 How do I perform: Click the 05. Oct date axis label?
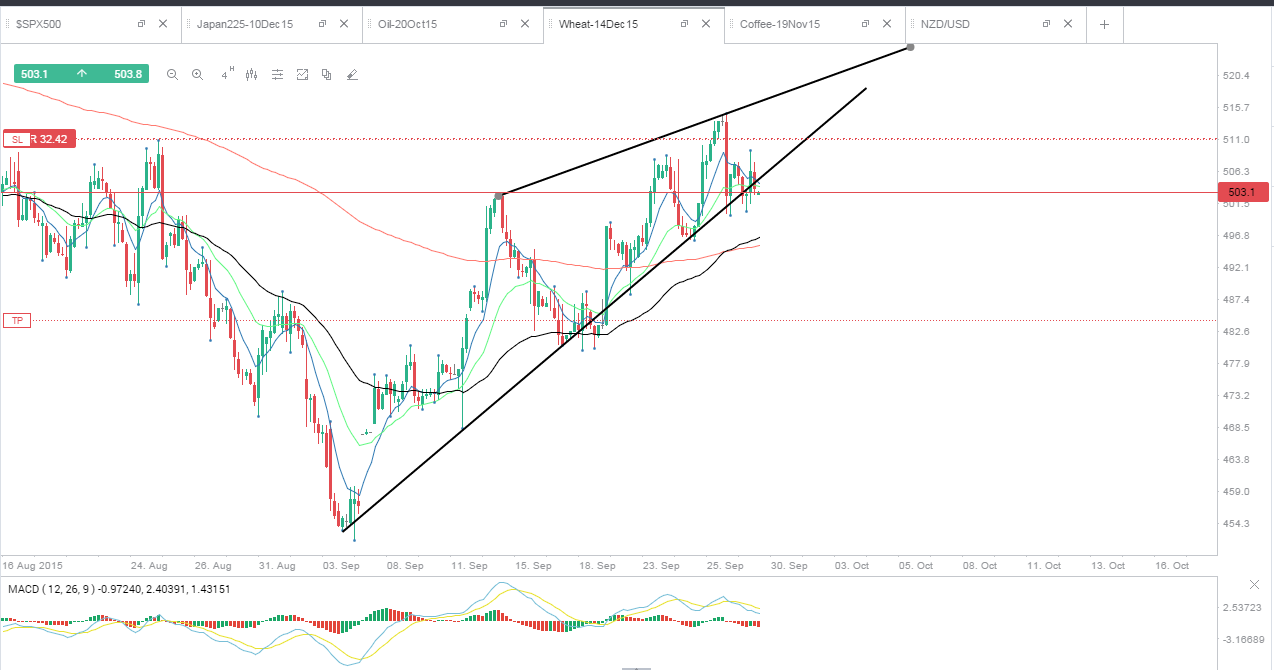click(918, 565)
